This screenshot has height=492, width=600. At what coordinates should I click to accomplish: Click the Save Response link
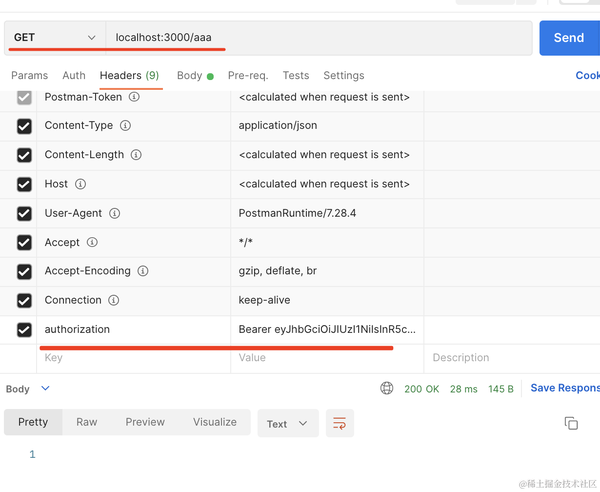(x=565, y=388)
